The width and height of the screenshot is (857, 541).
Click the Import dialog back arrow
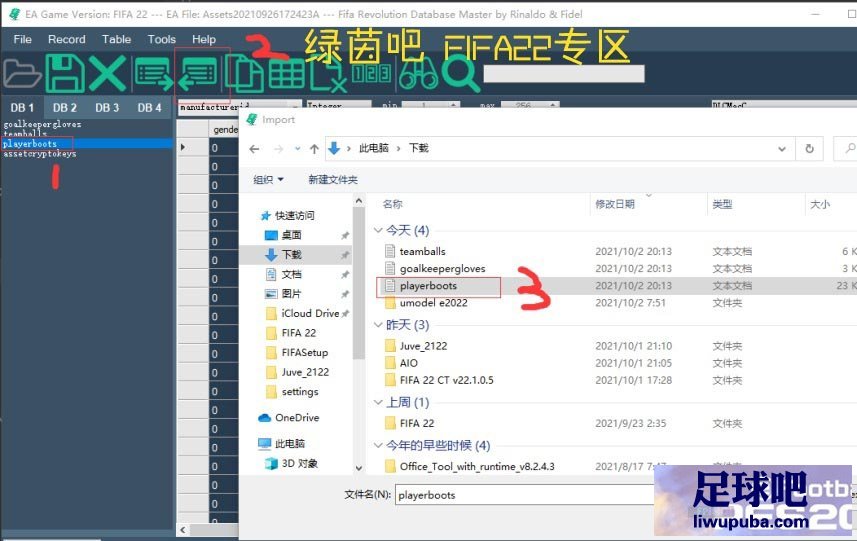254,149
